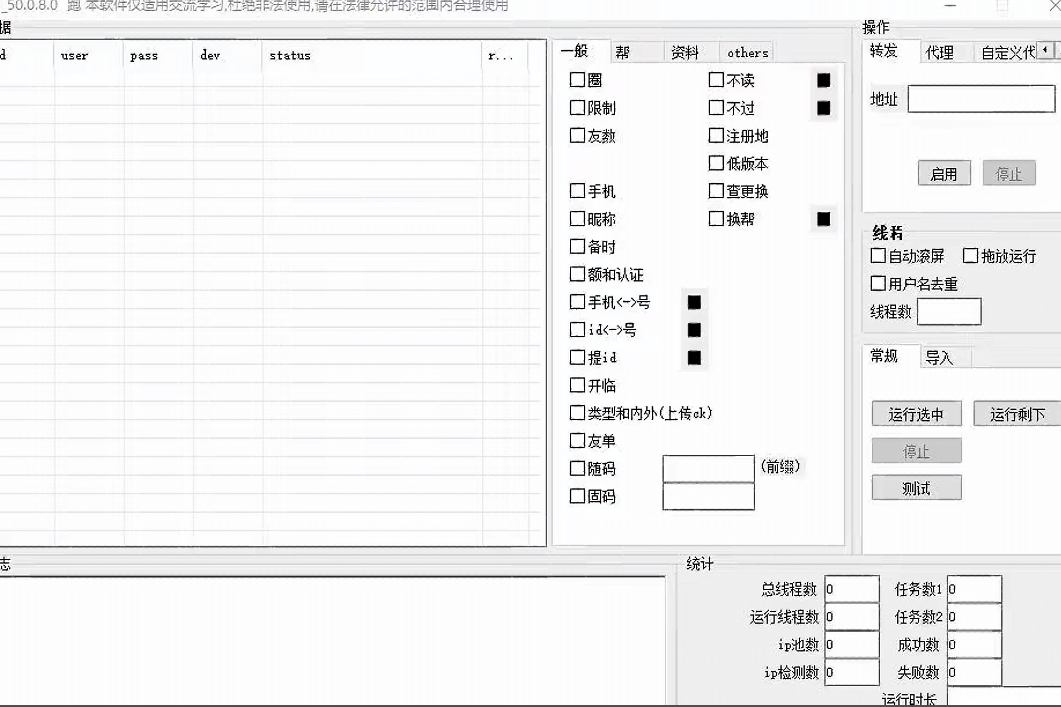Screen dimensions: 1061x707
Task: Sort table by pass column header
Action: click(x=158, y=55)
